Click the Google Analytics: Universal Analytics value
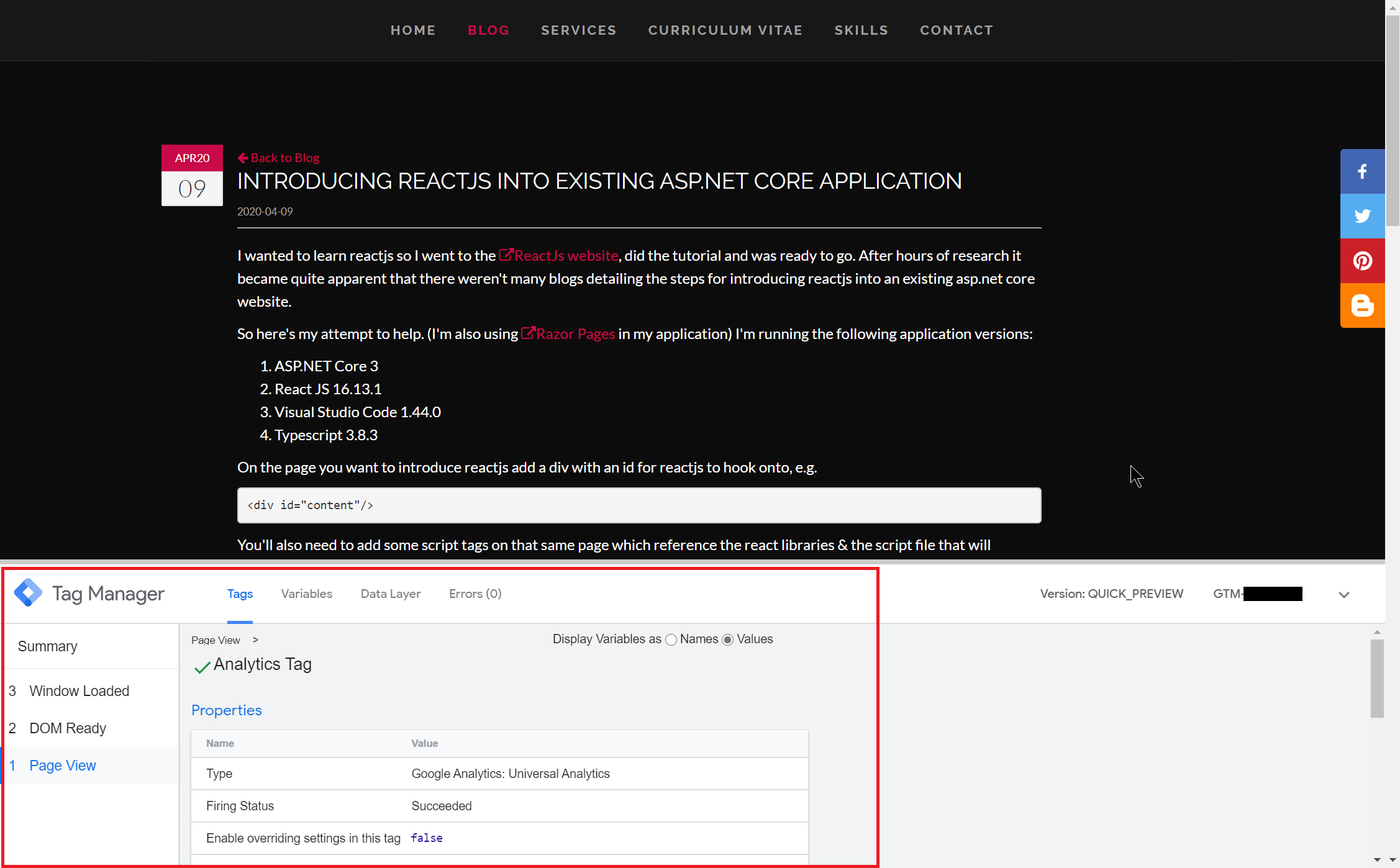The width and height of the screenshot is (1400, 868). point(511,774)
